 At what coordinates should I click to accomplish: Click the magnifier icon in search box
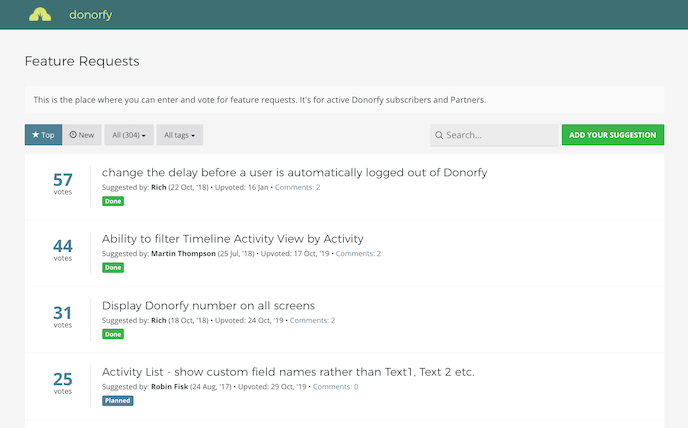(x=439, y=135)
